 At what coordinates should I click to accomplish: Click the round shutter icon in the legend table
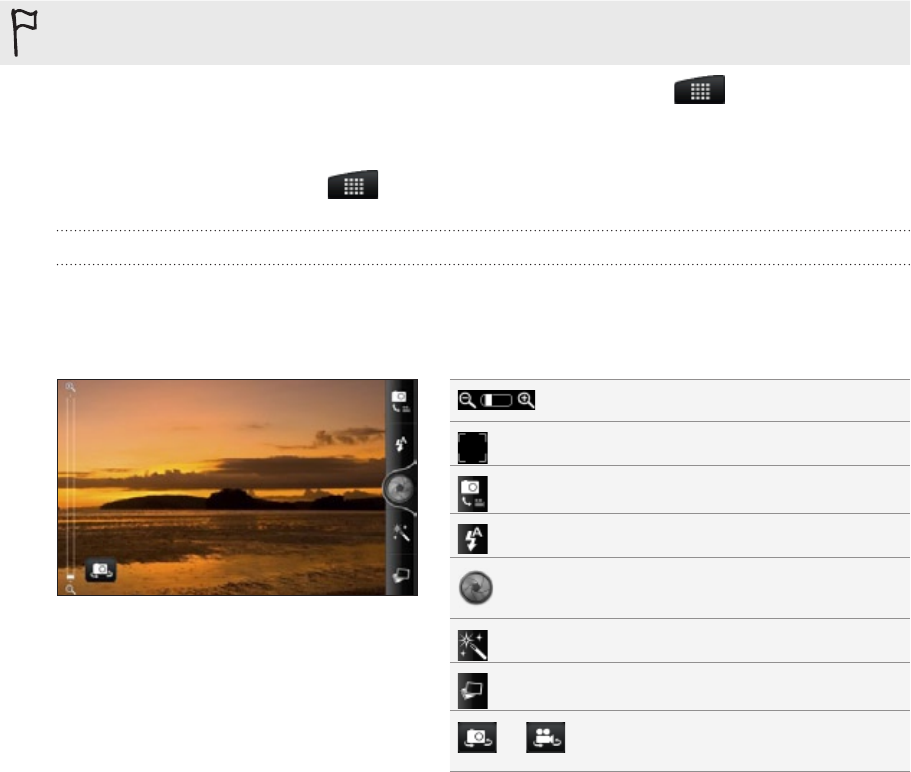point(476,588)
